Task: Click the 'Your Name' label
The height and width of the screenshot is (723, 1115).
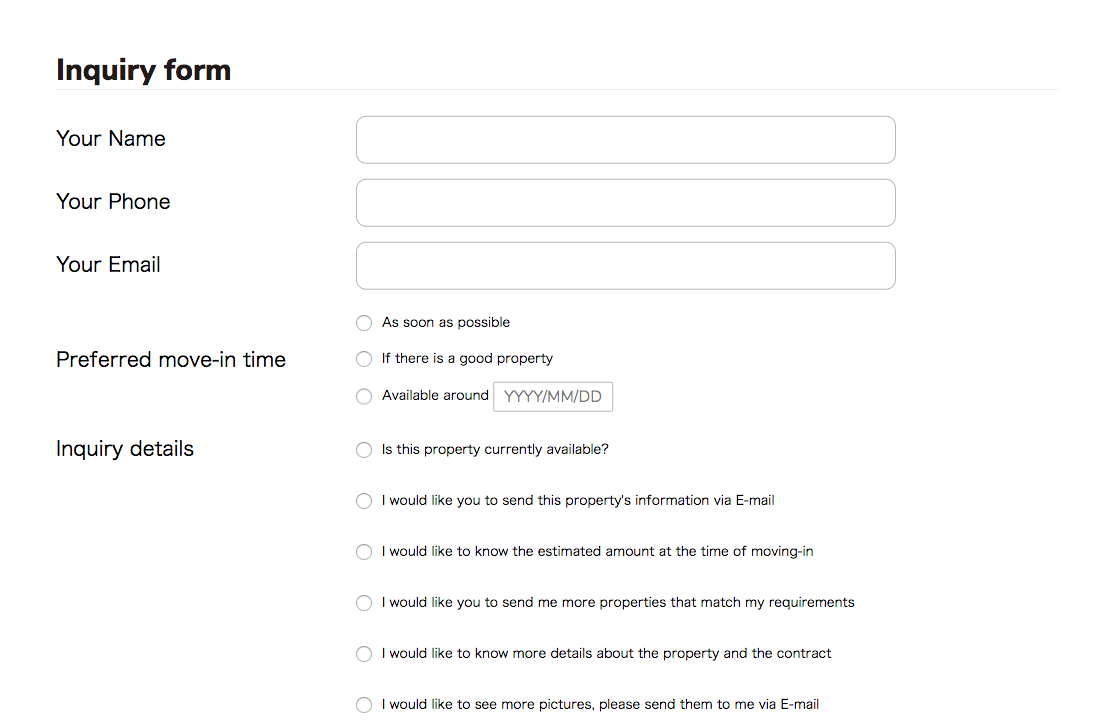Action: [111, 139]
